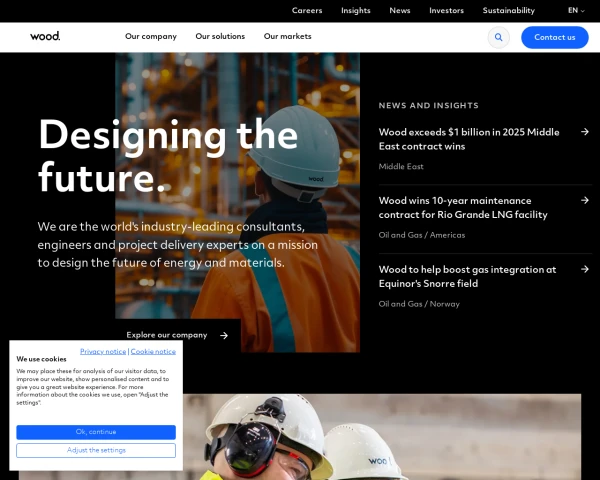Viewport: 600px width, 480px height.
Task: Click arrow beside Rio Grande LNG news
Action: [584, 200]
